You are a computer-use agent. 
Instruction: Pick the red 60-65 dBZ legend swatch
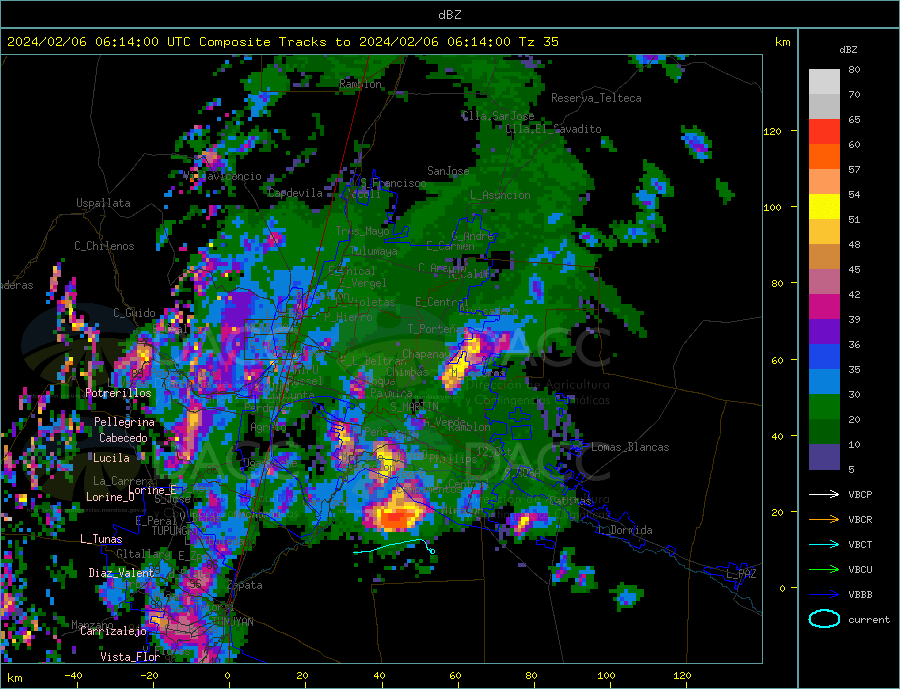tap(824, 131)
